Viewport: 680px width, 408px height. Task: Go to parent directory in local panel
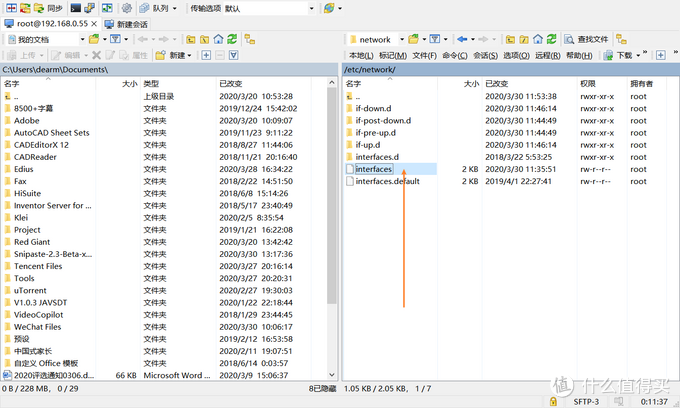tap(190, 39)
